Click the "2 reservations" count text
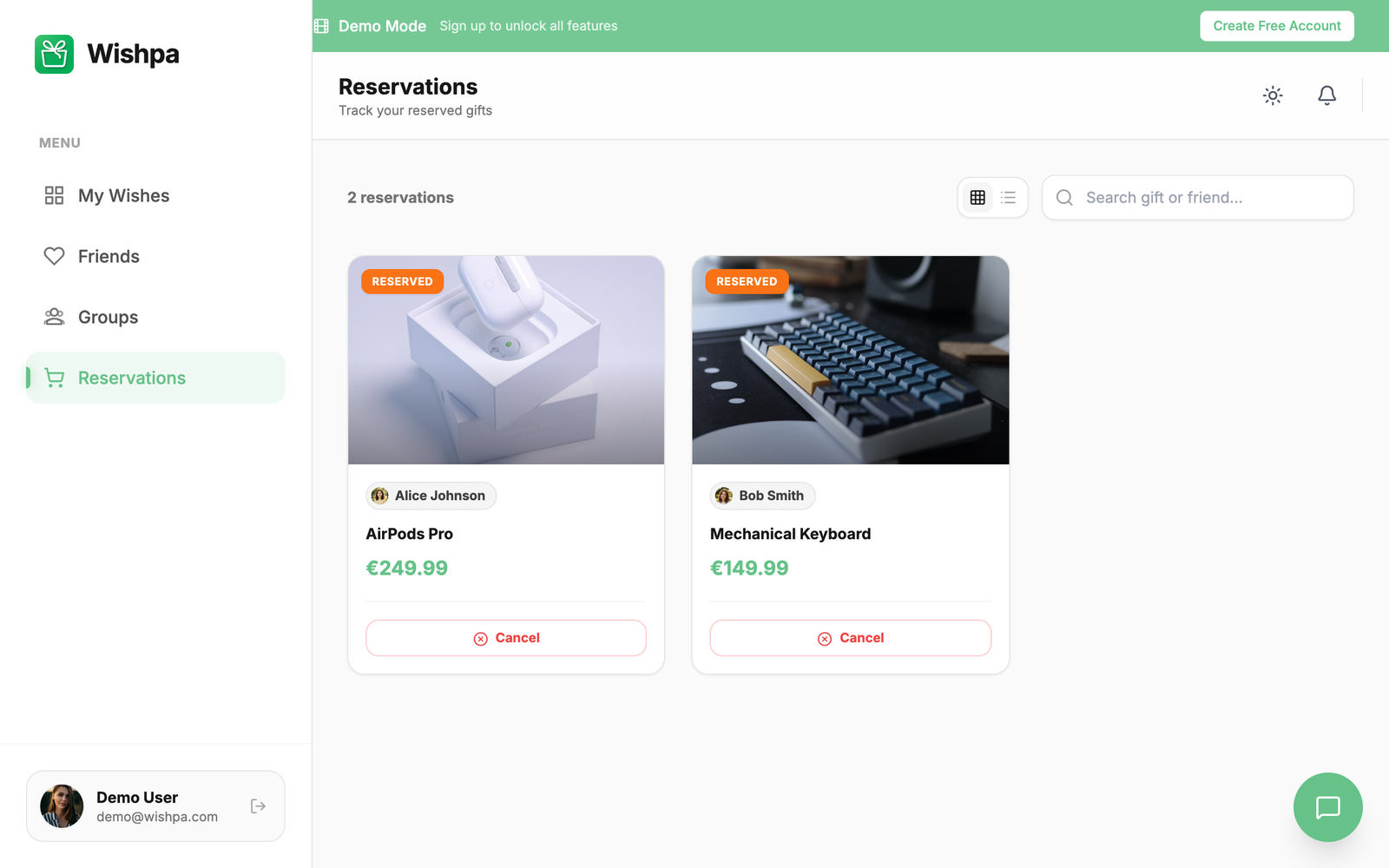1389x868 pixels. click(400, 198)
